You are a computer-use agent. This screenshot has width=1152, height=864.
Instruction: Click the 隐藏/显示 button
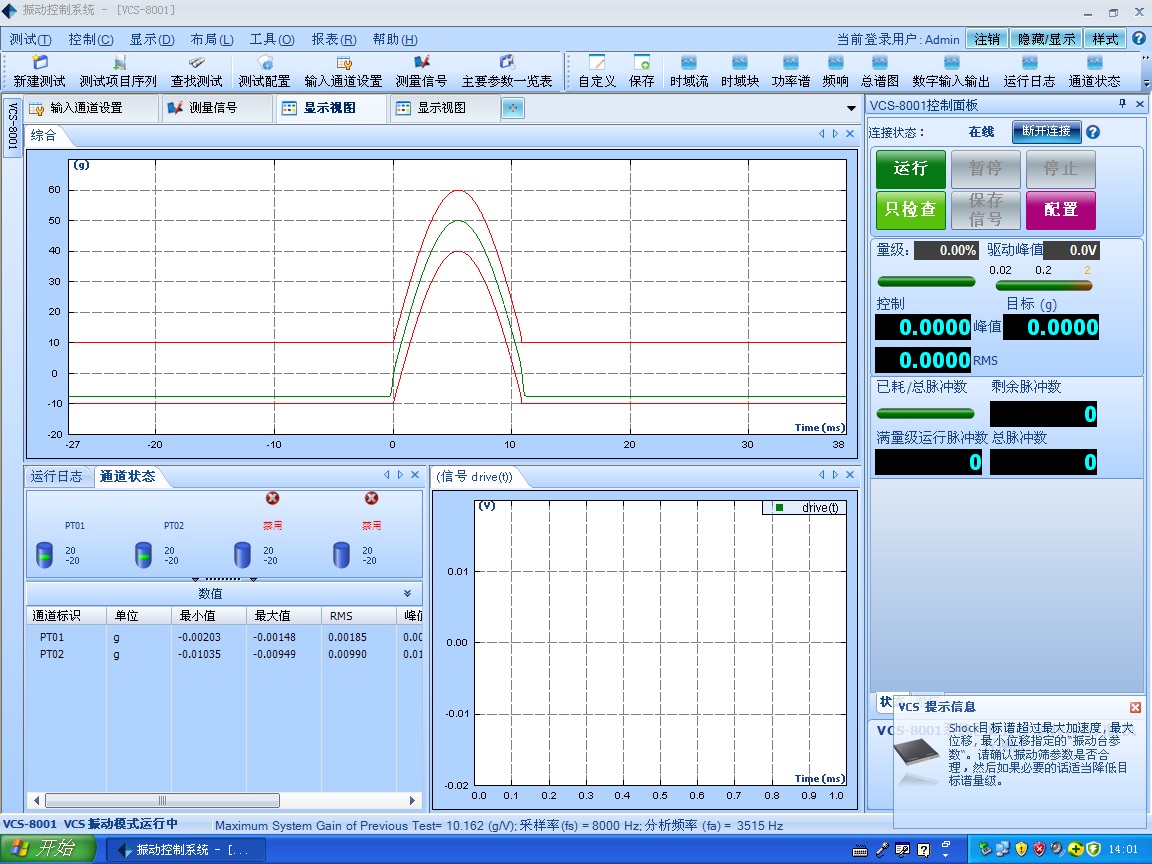[x=1046, y=39]
